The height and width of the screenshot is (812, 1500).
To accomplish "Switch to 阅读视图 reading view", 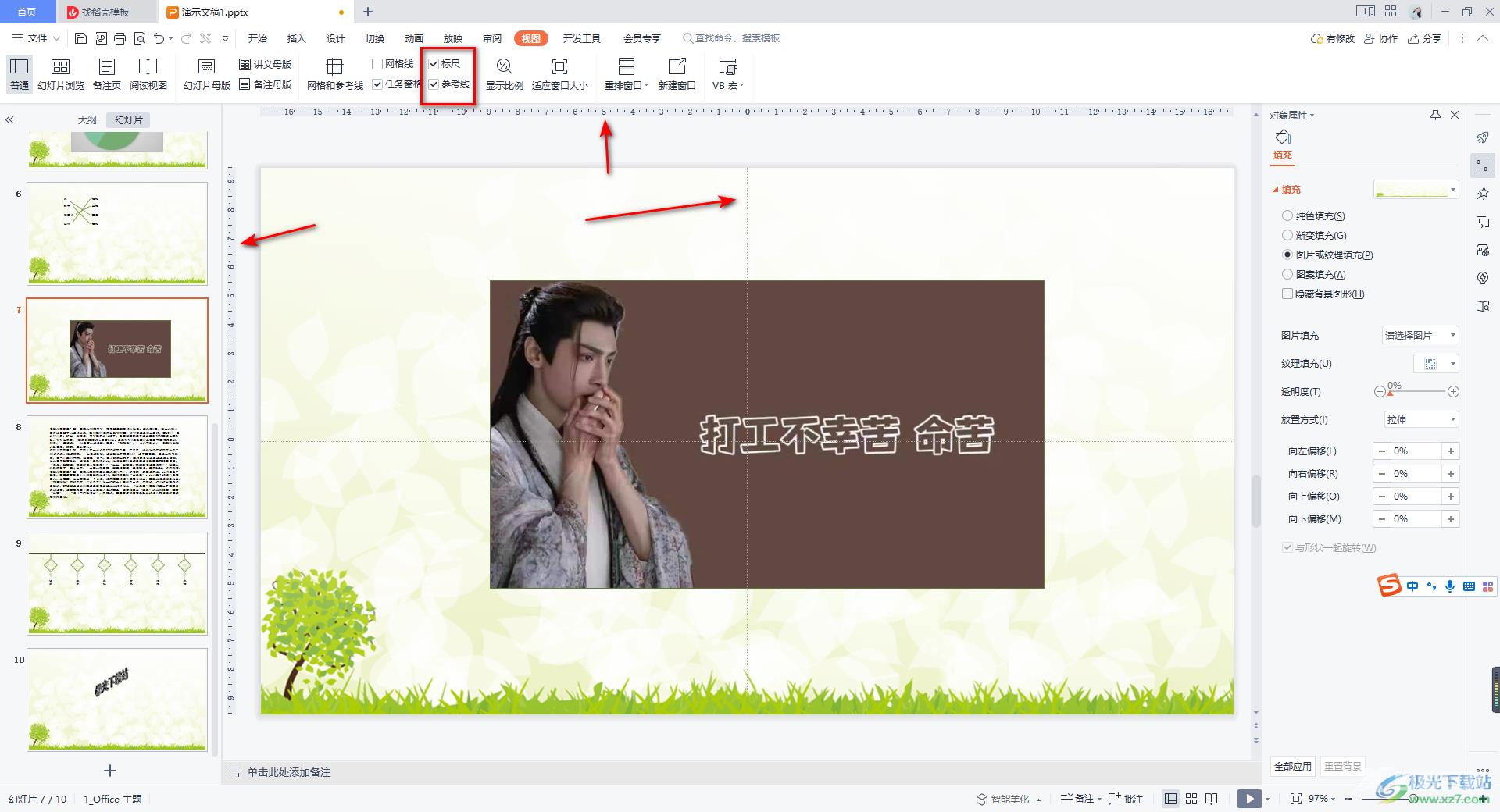I will [x=148, y=74].
